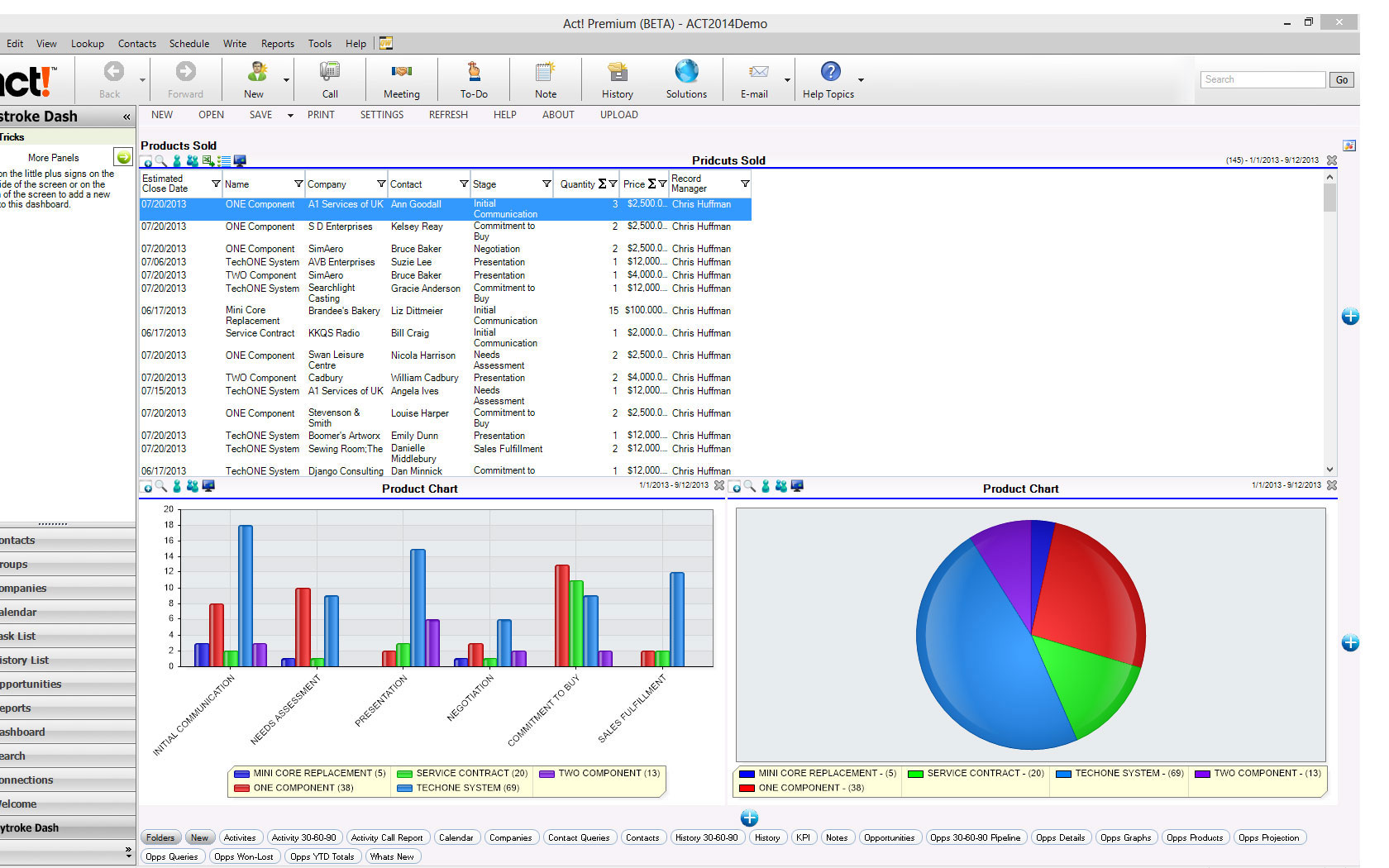The height and width of the screenshot is (868, 1389).
Task: Click the TECHONE SYSTEM swatch in bar chart legend
Action: tap(404, 789)
